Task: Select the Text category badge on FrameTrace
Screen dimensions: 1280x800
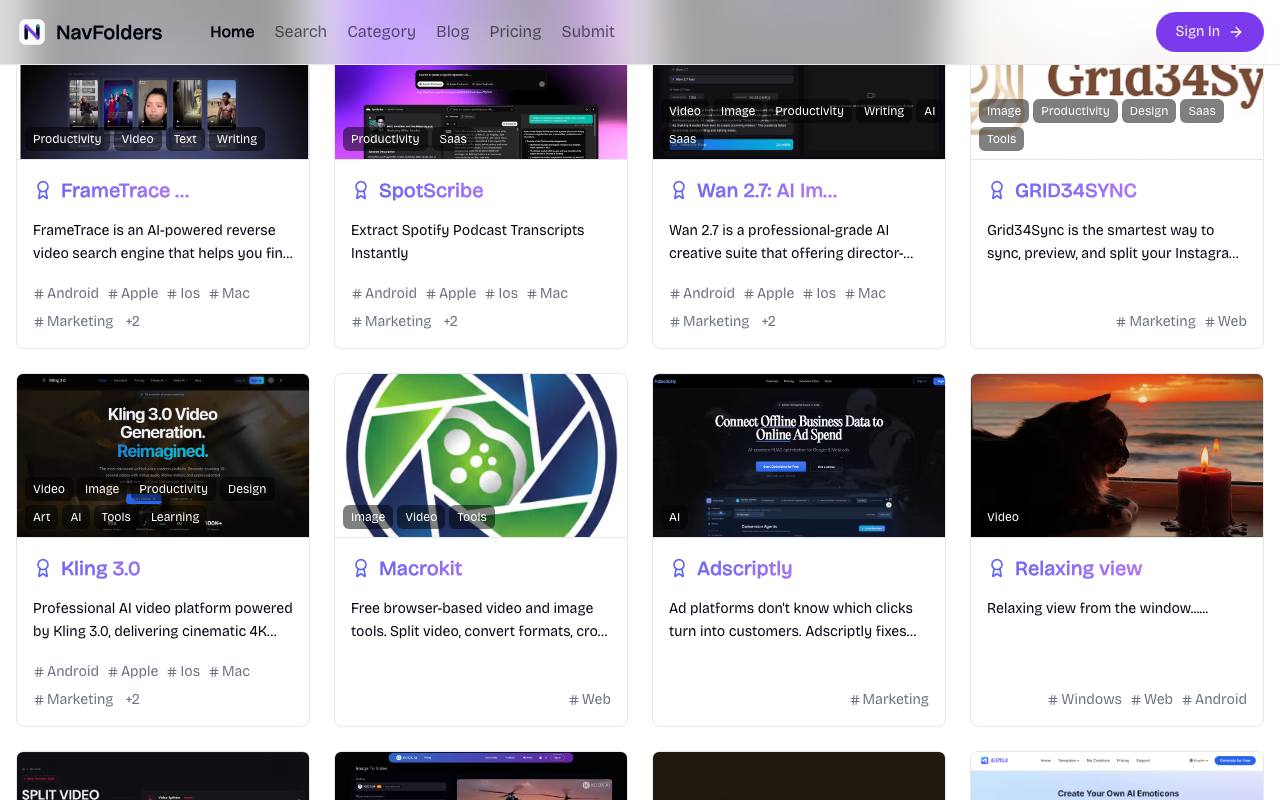Action: point(185,139)
